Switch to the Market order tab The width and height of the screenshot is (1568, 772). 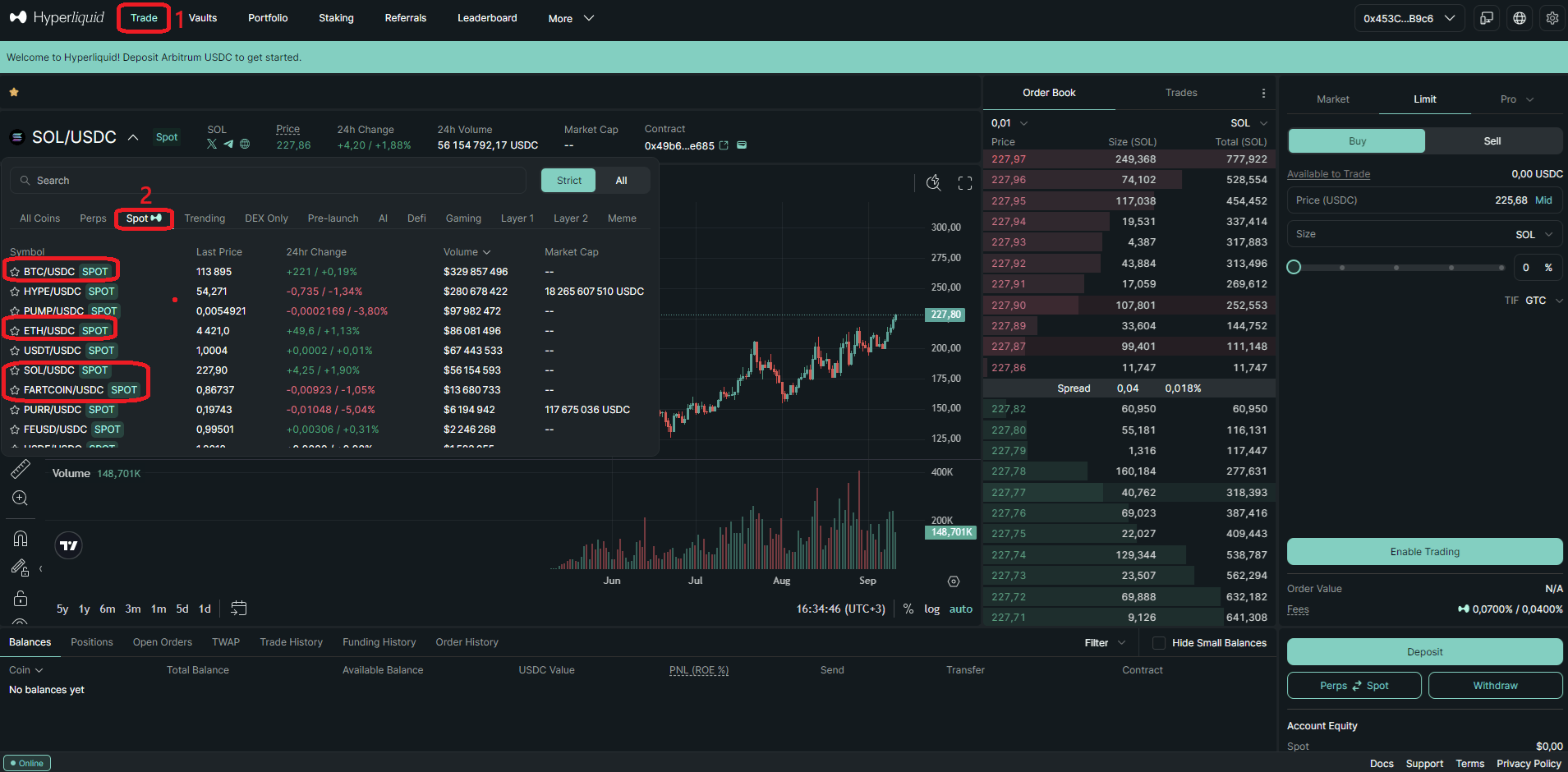pos(1332,99)
